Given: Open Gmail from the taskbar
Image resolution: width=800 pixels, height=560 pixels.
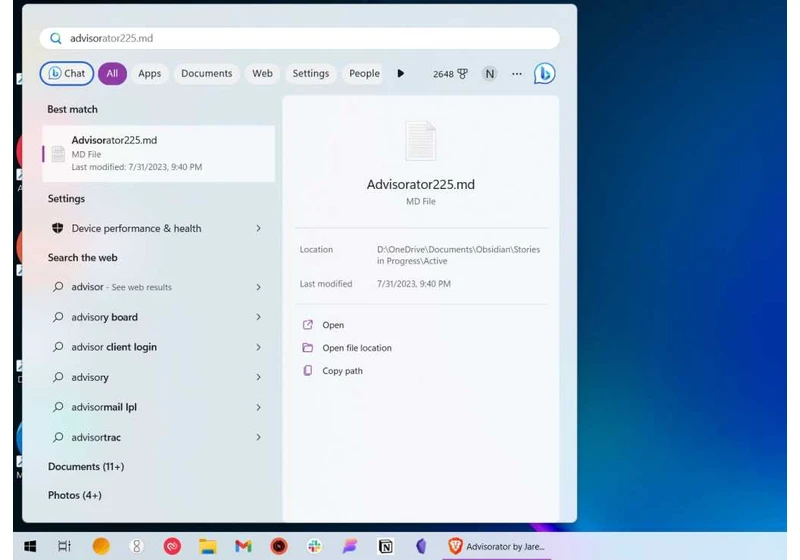Looking at the screenshot, I should click(x=243, y=547).
